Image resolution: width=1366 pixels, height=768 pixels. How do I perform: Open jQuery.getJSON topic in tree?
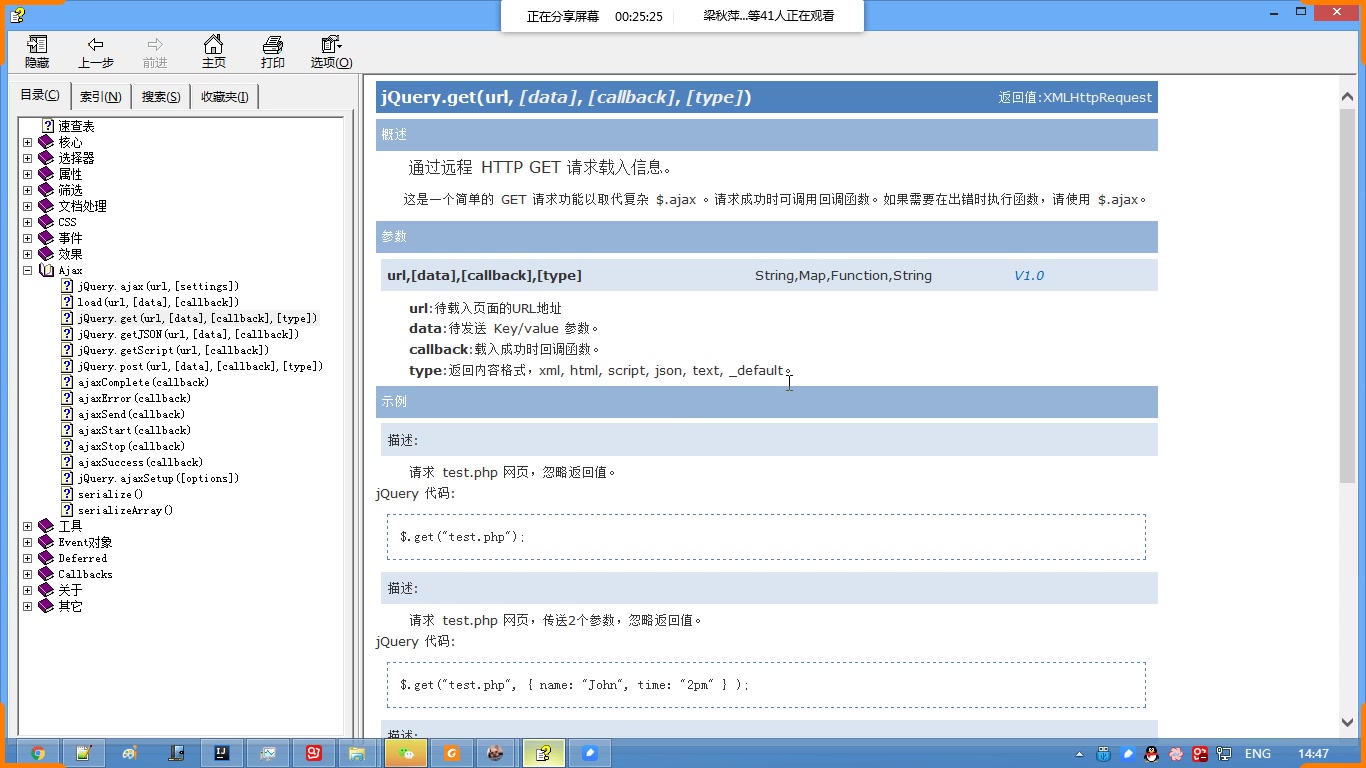point(188,334)
